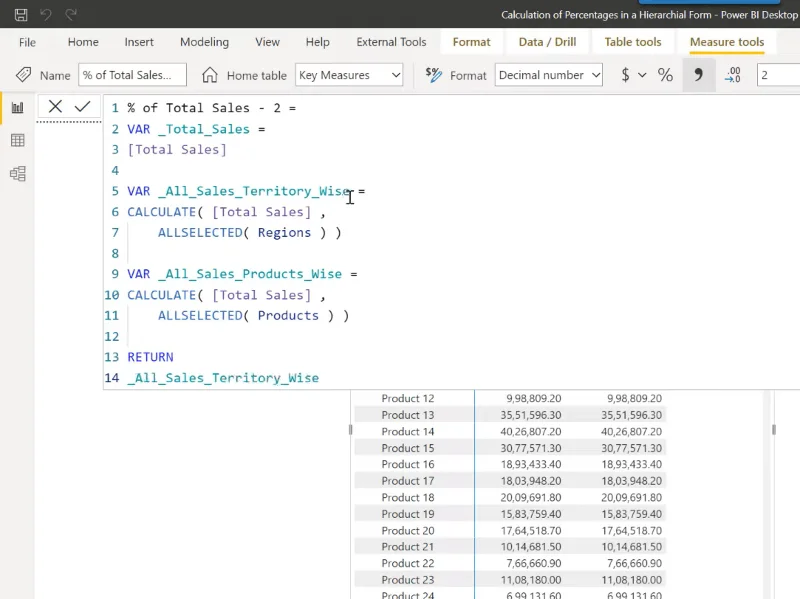800x599 pixels.
Task: Select the Product 13 row label
Action: point(408,415)
